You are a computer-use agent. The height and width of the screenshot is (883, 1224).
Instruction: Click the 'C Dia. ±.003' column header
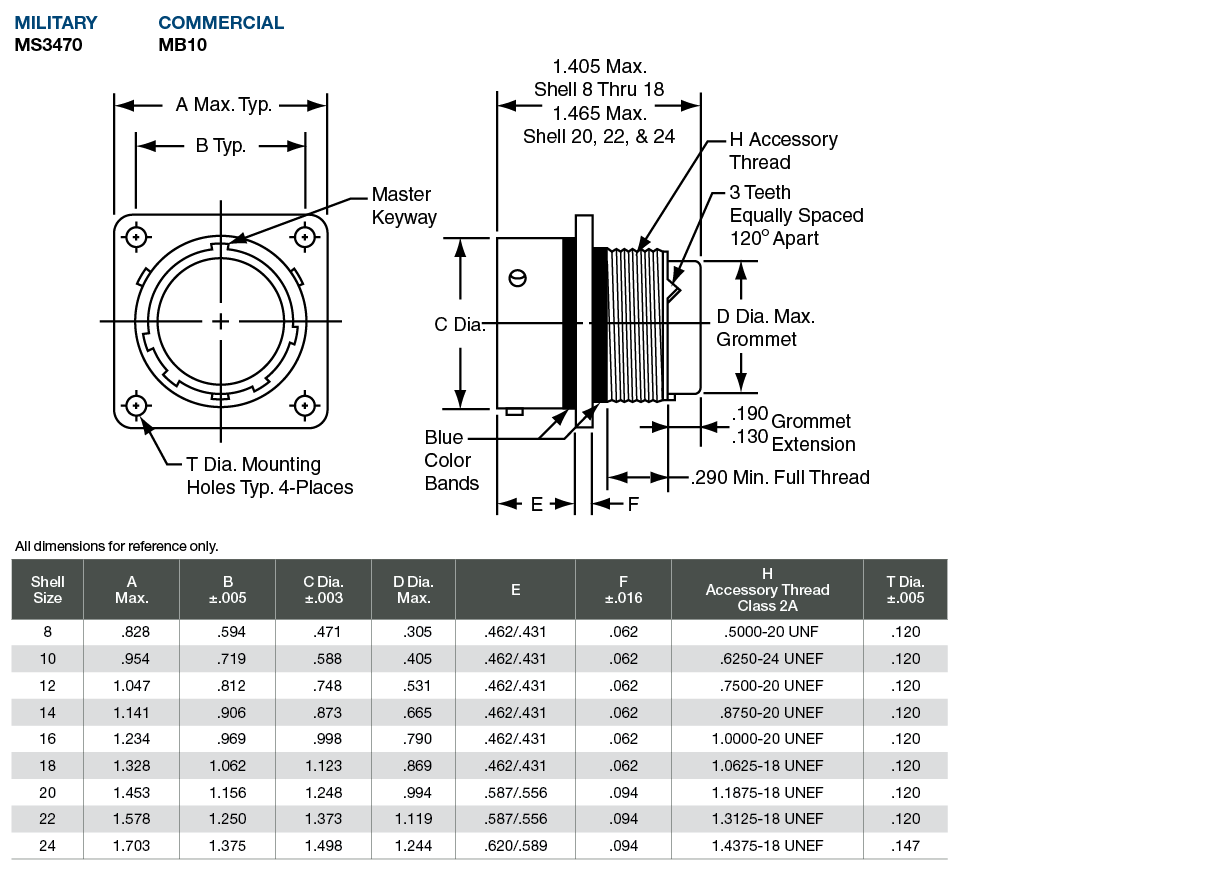(x=324, y=589)
